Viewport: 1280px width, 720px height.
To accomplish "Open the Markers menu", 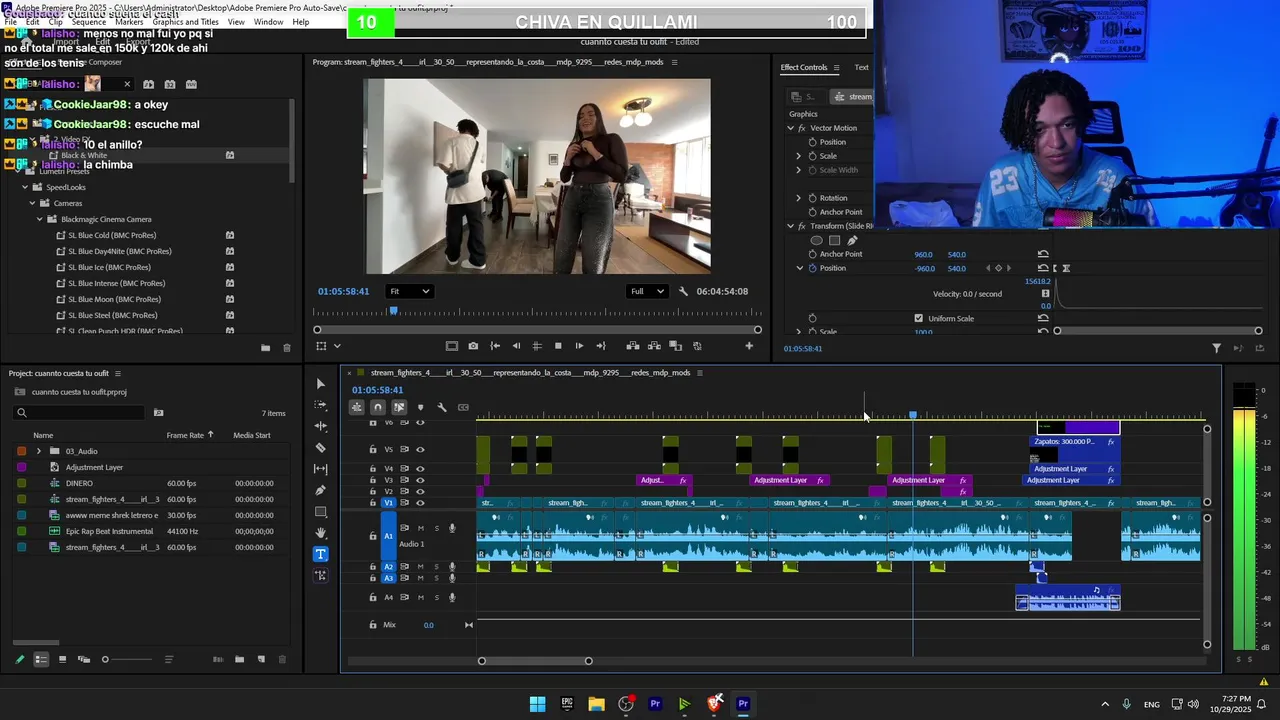I will point(129,22).
